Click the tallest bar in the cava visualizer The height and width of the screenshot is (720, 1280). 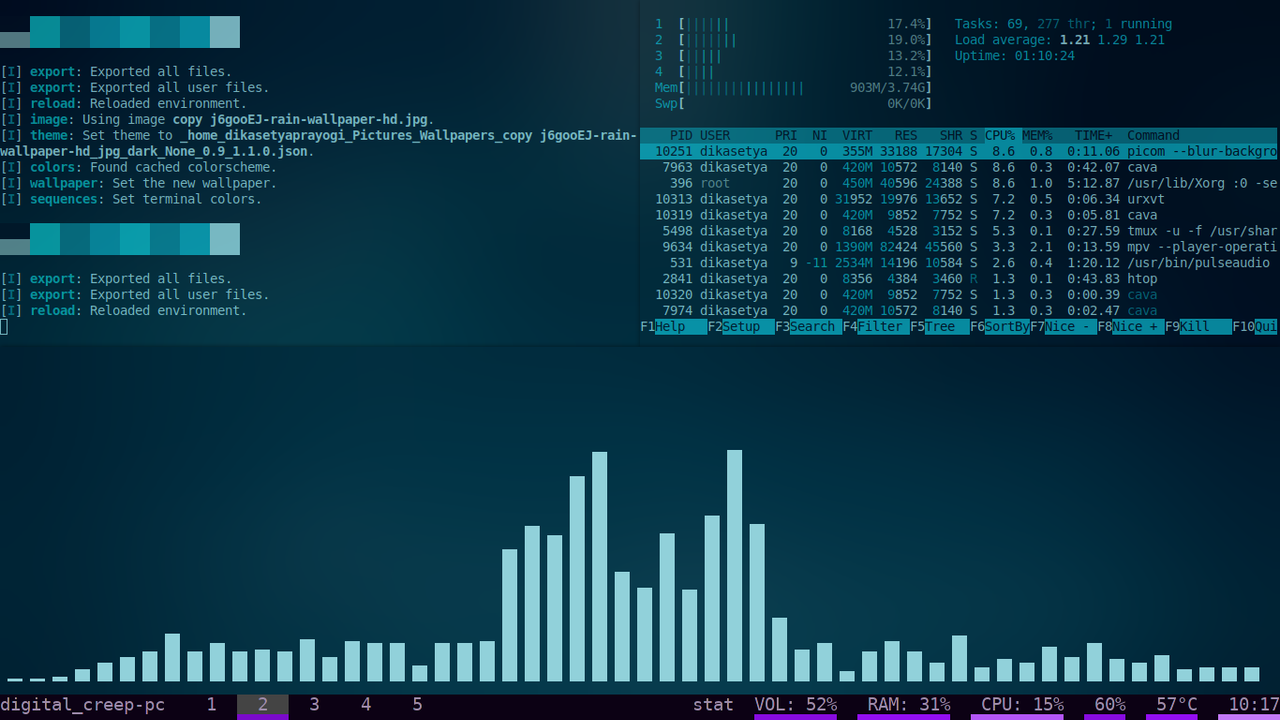pyautogui.click(x=735, y=565)
